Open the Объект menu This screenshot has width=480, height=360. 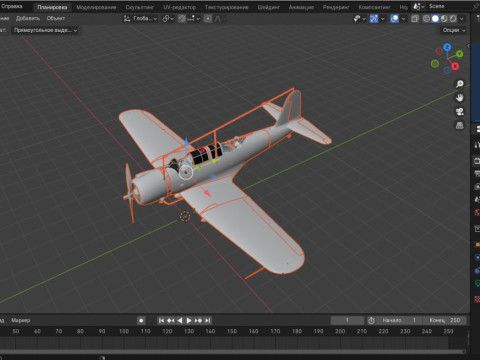56,18
